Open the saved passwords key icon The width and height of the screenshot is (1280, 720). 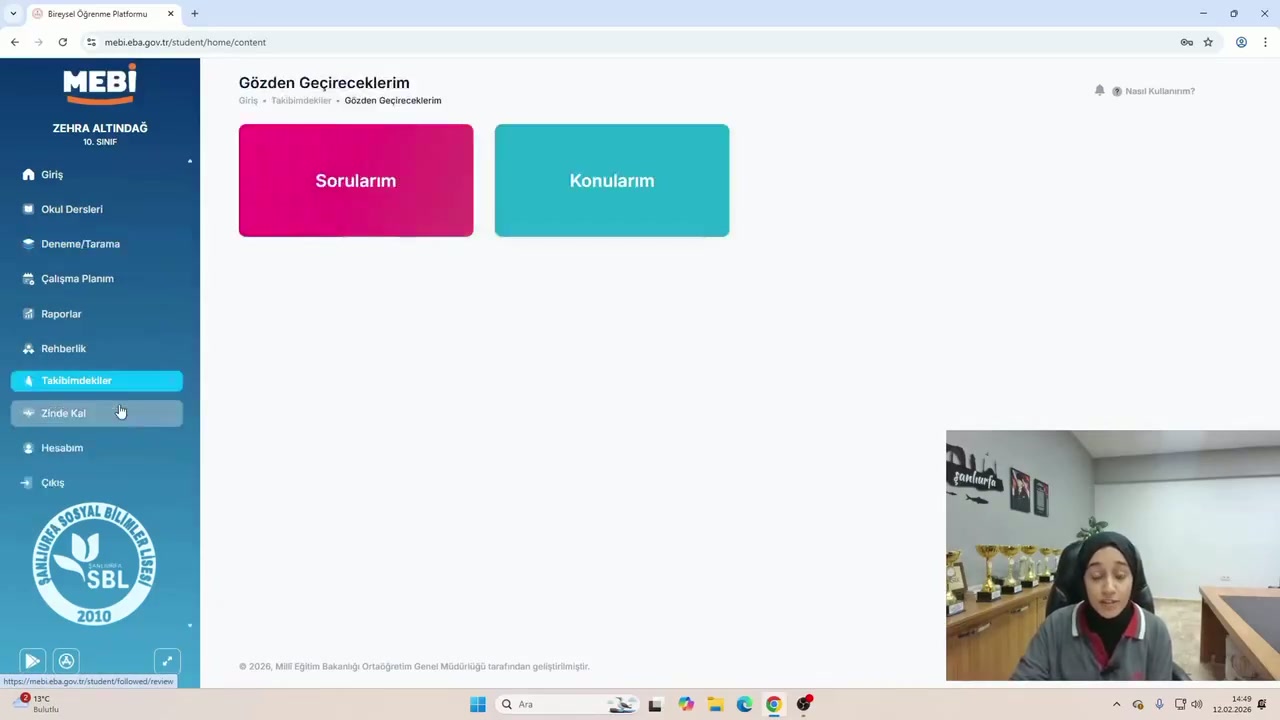pos(1186,42)
